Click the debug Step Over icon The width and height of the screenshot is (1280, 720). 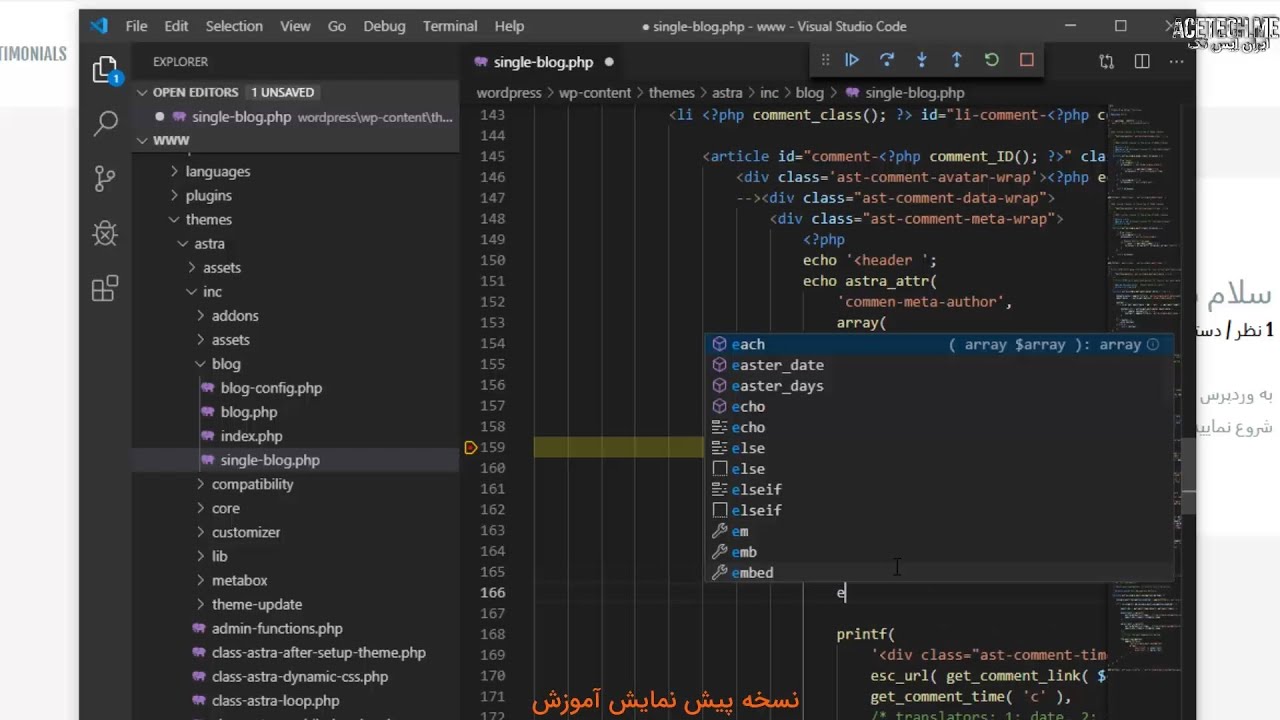[x=887, y=60]
